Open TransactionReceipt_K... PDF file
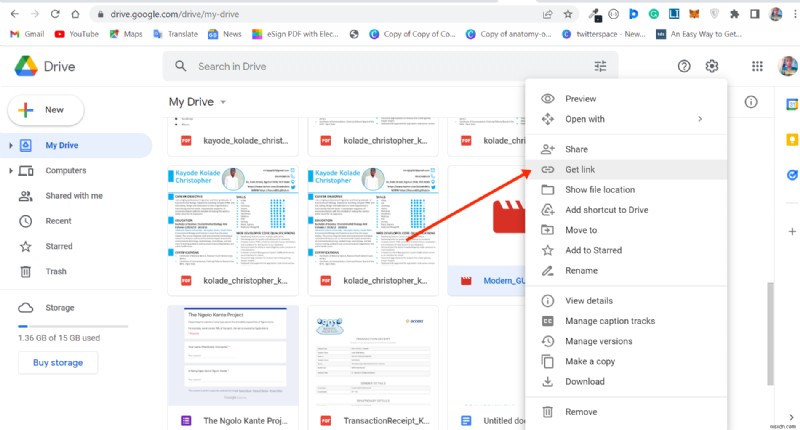Image resolution: width=800 pixels, height=430 pixels. (373, 368)
